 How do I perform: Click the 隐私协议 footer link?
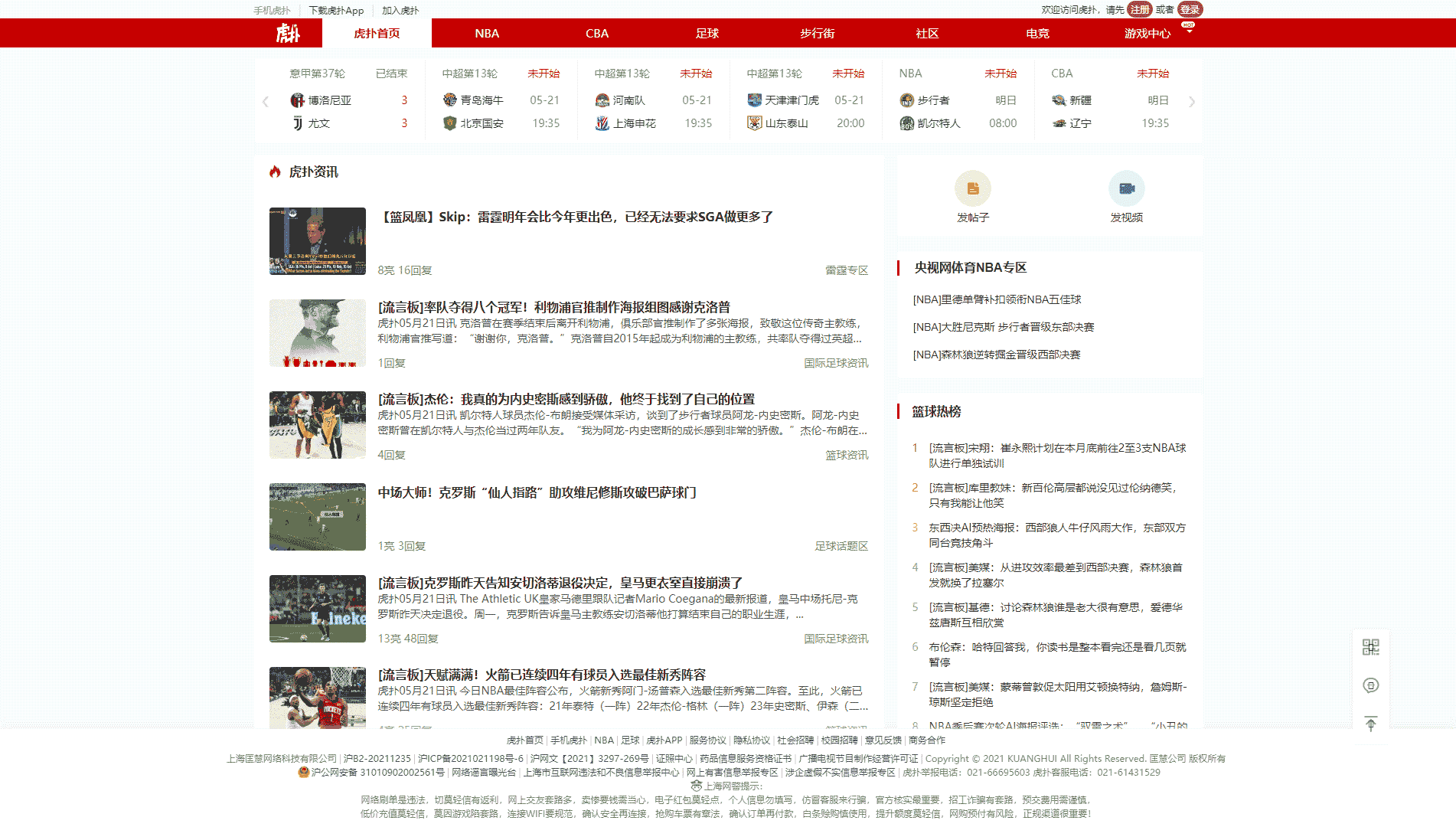752,740
